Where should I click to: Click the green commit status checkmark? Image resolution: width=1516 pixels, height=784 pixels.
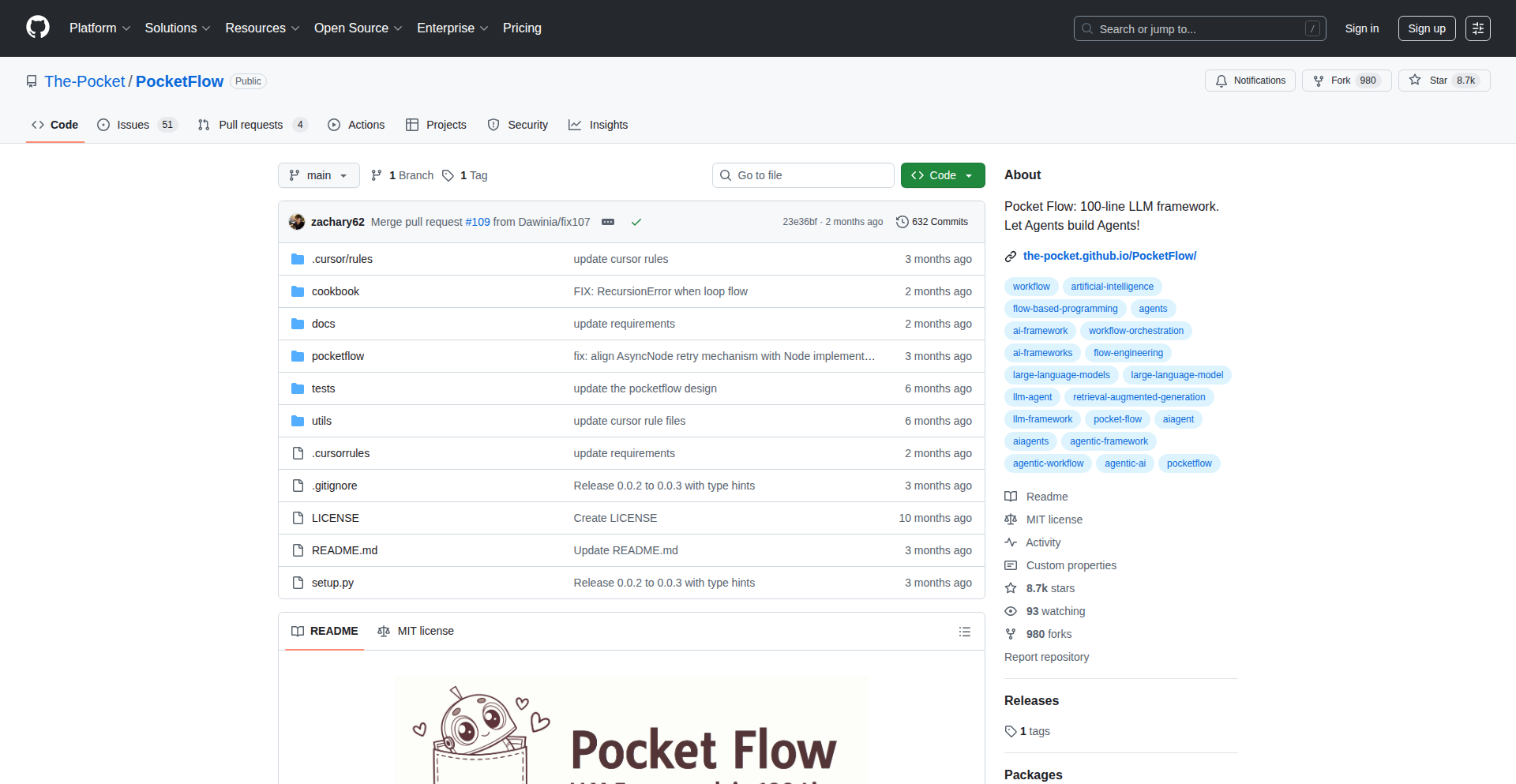click(636, 222)
